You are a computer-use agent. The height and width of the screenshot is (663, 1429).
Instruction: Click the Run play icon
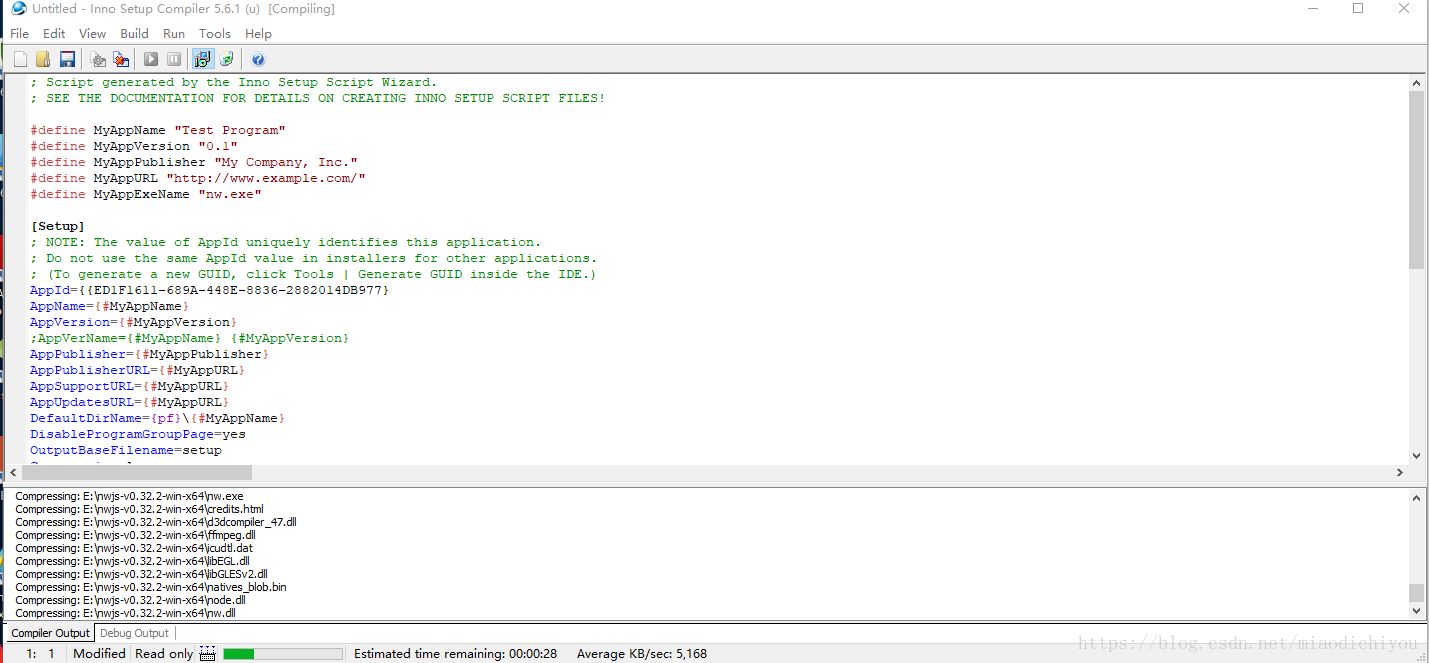[151, 59]
